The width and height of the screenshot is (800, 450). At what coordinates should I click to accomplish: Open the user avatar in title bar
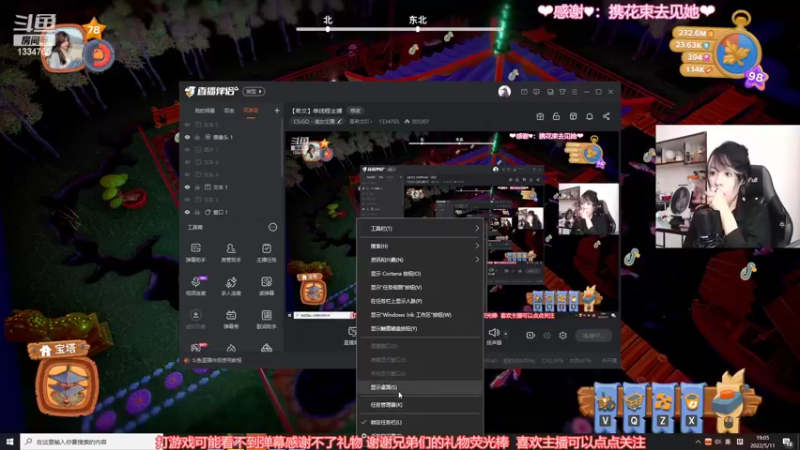504,91
